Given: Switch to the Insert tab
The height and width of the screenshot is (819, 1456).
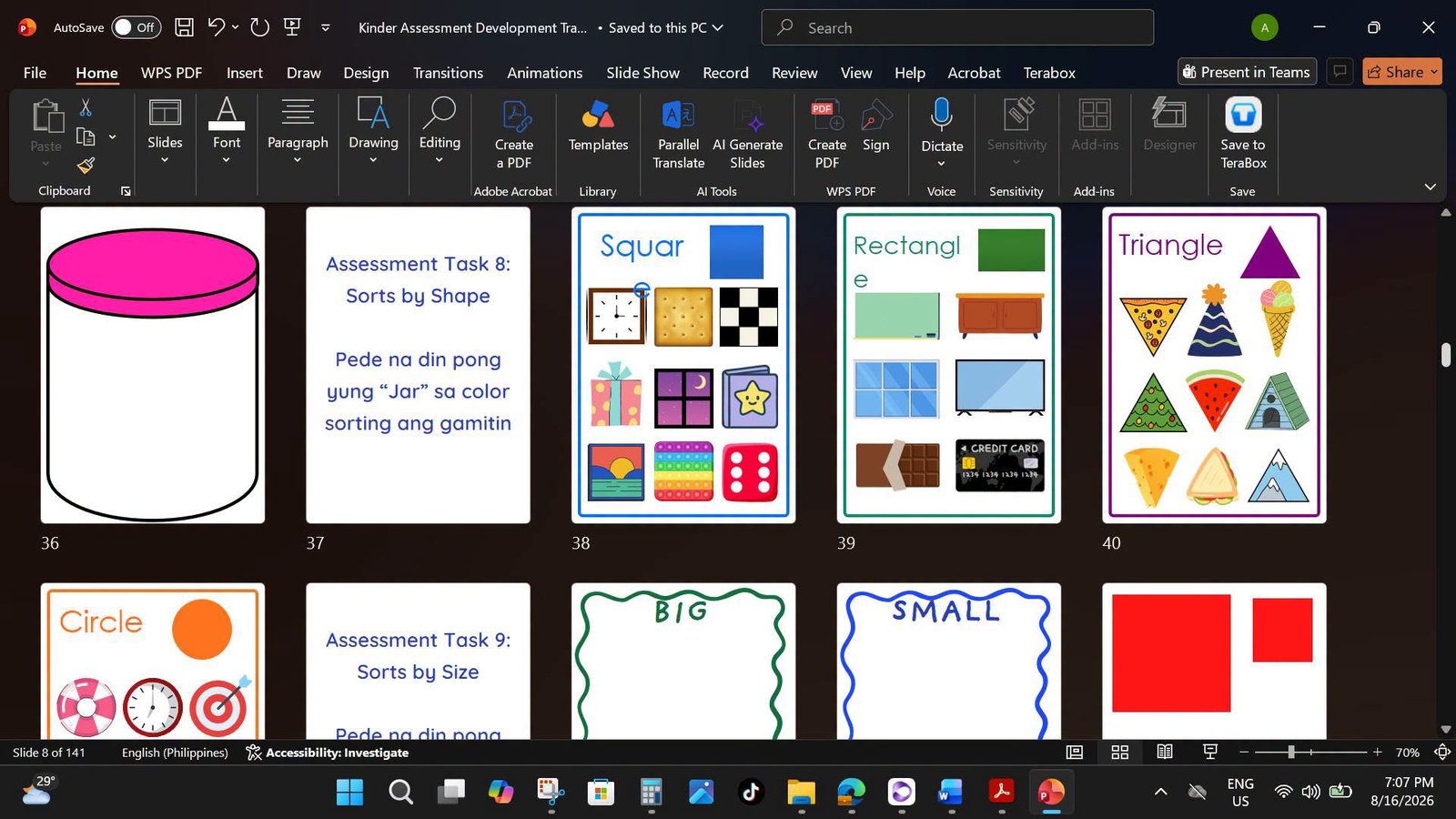Looking at the screenshot, I should tap(245, 73).
